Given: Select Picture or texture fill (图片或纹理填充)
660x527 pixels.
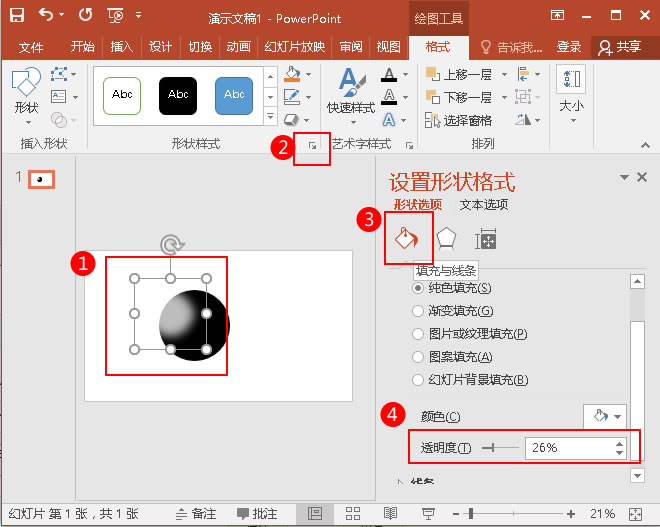Looking at the screenshot, I should pos(420,334).
